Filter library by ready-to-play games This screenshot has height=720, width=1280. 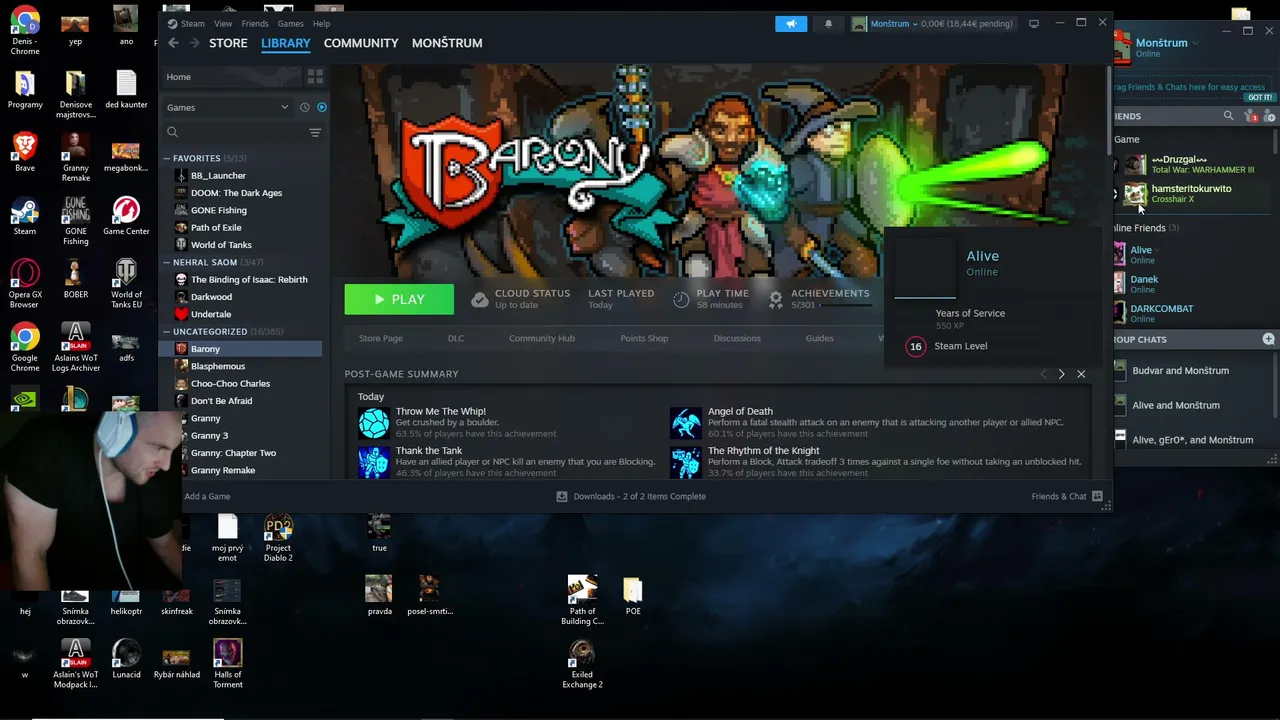point(321,107)
